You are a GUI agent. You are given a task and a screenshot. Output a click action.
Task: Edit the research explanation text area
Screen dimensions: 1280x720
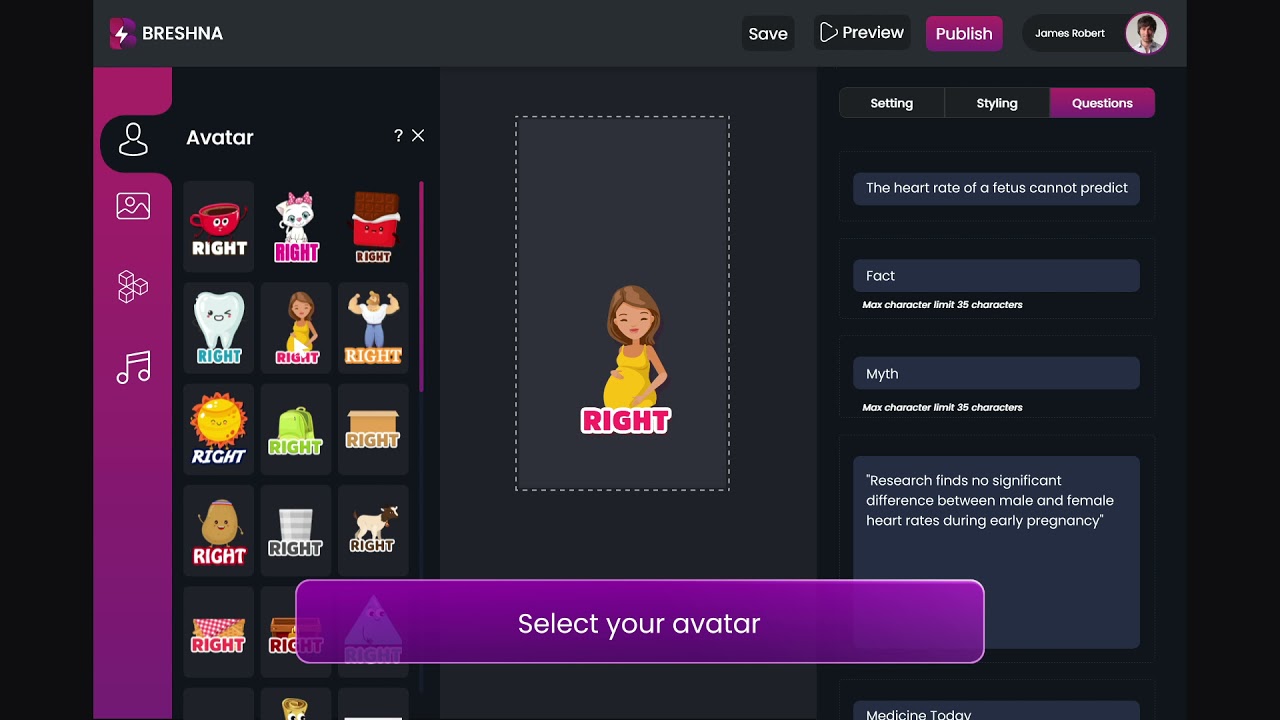996,552
